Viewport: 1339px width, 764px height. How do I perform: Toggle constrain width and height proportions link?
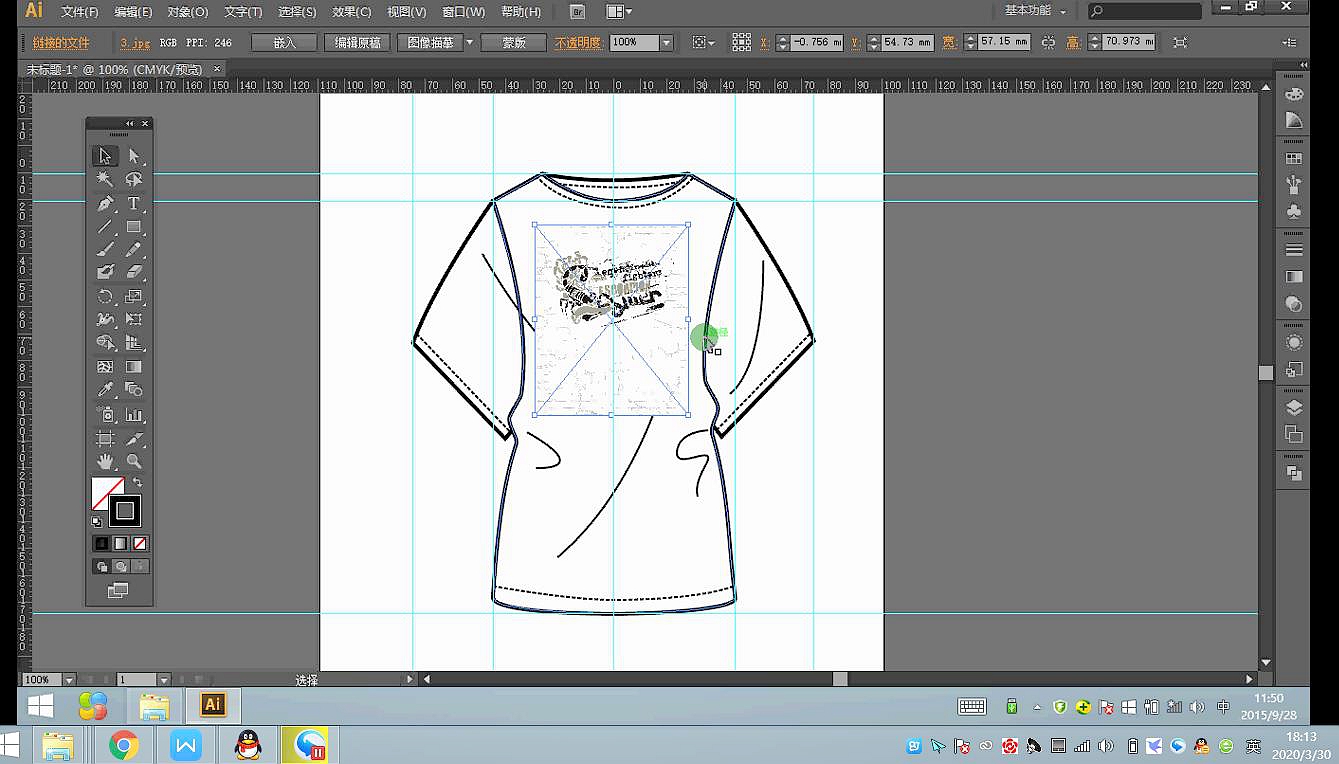pos(1048,43)
